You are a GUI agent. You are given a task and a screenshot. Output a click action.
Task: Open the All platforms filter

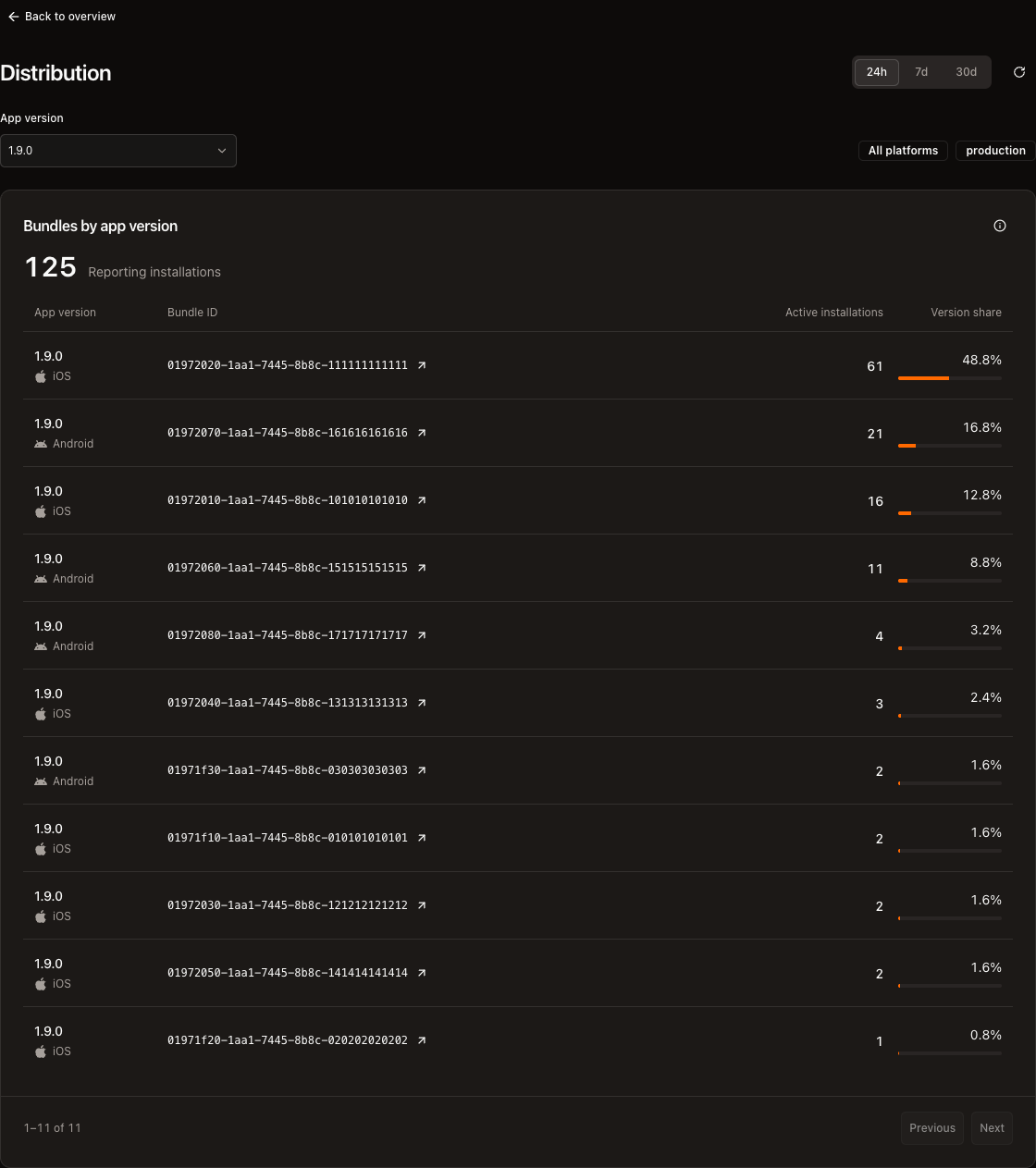903,151
